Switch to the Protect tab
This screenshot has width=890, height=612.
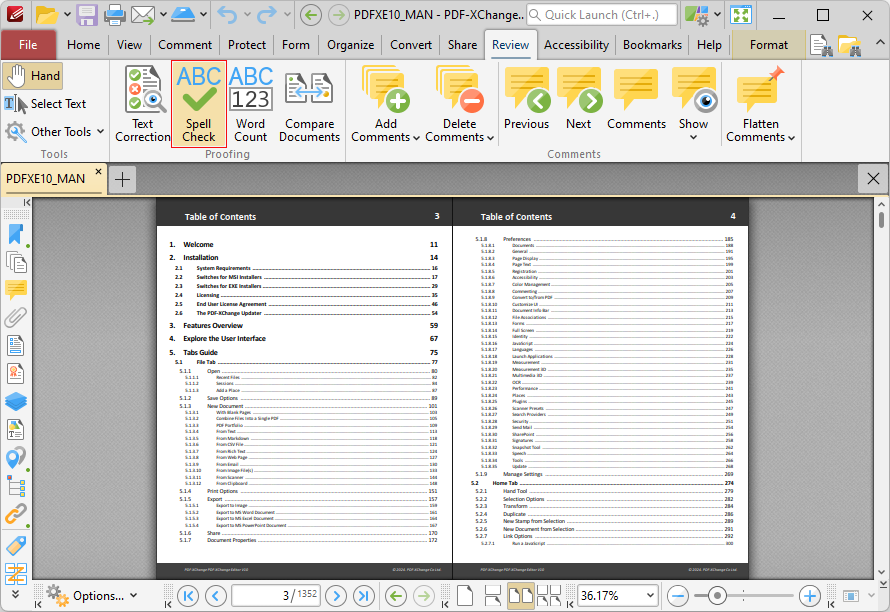247,45
